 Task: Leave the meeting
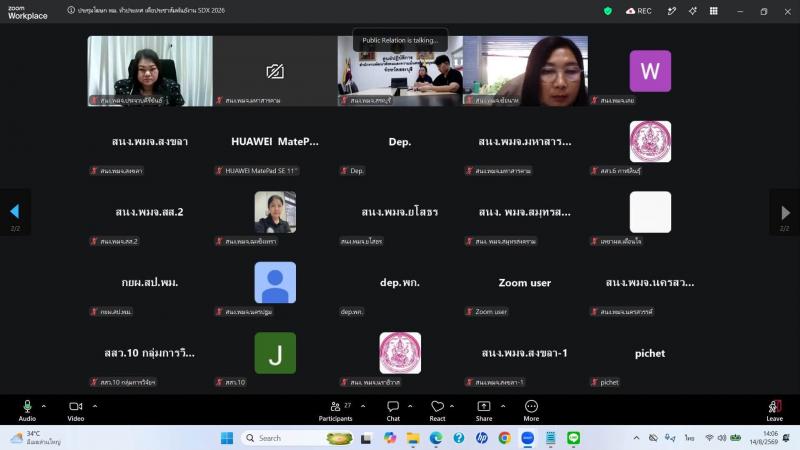click(x=774, y=410)
